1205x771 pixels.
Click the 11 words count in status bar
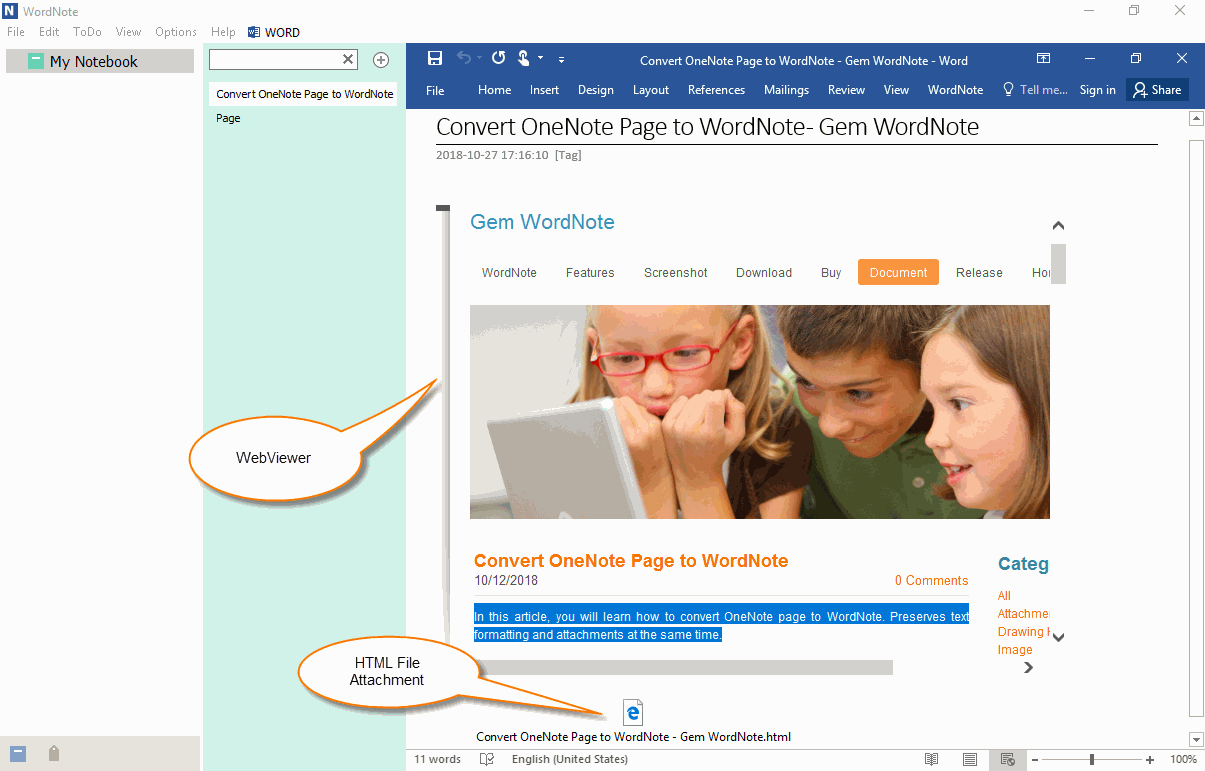(x=437, y=759)
